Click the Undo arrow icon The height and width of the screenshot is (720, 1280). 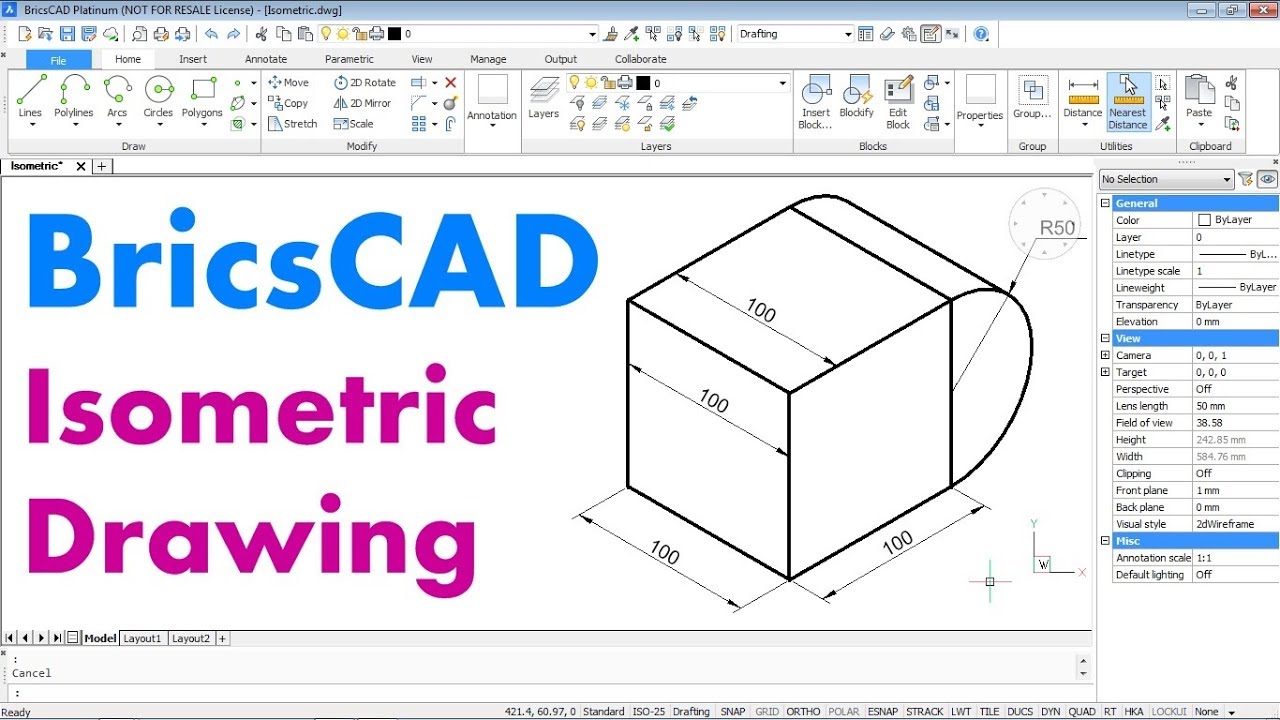(211, 34)
